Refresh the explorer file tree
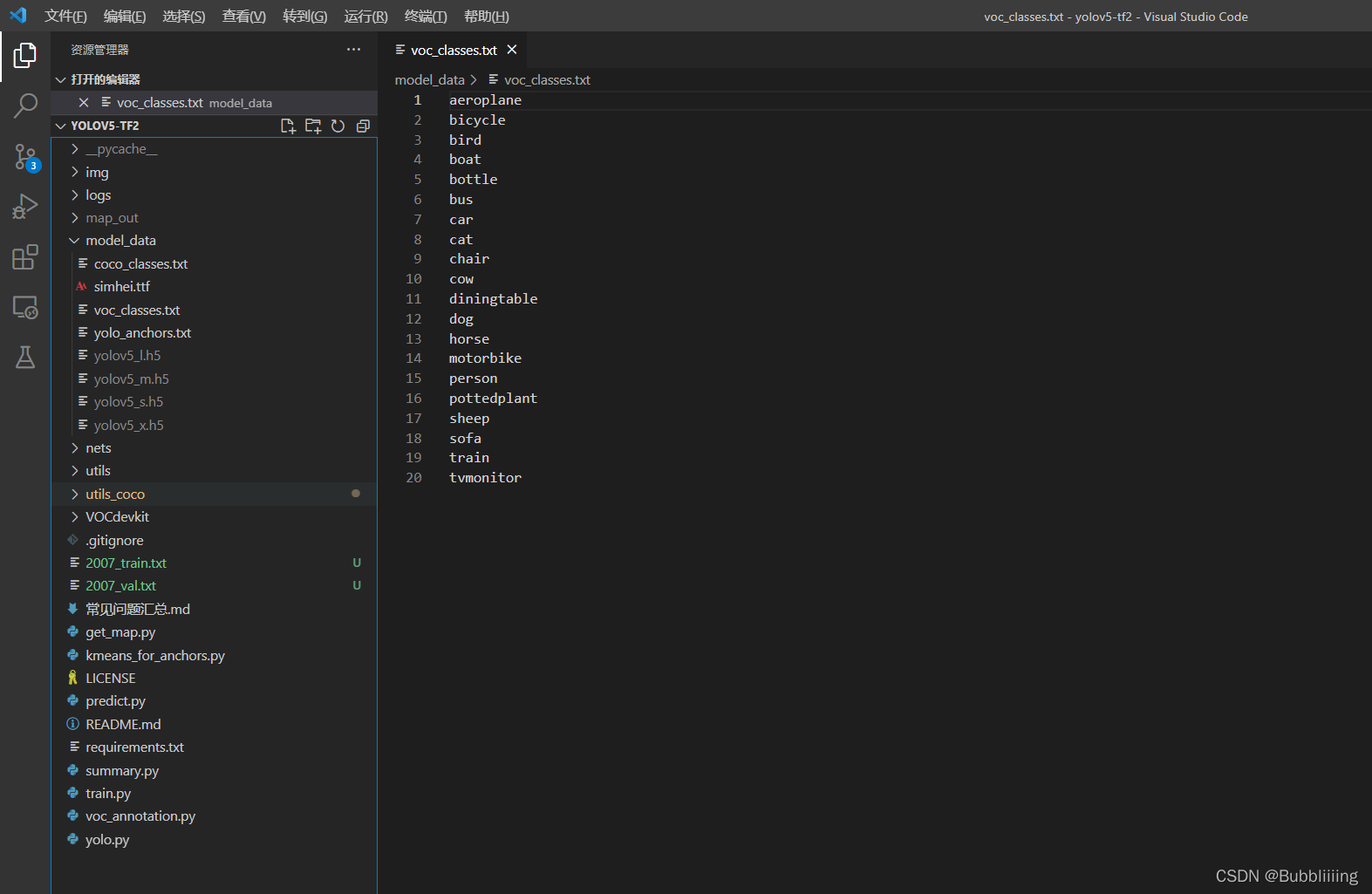The image size is (1372, 894). pyautogui.click(x=338, y=126)
